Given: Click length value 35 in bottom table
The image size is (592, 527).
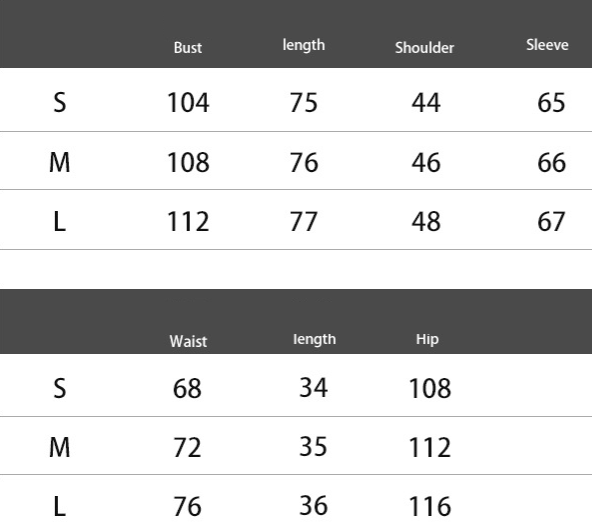Looking at the screenshot, I should coord(313,447).
